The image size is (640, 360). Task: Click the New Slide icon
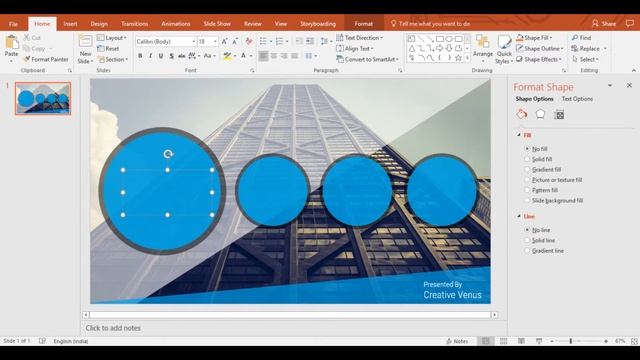click(85, 42)
